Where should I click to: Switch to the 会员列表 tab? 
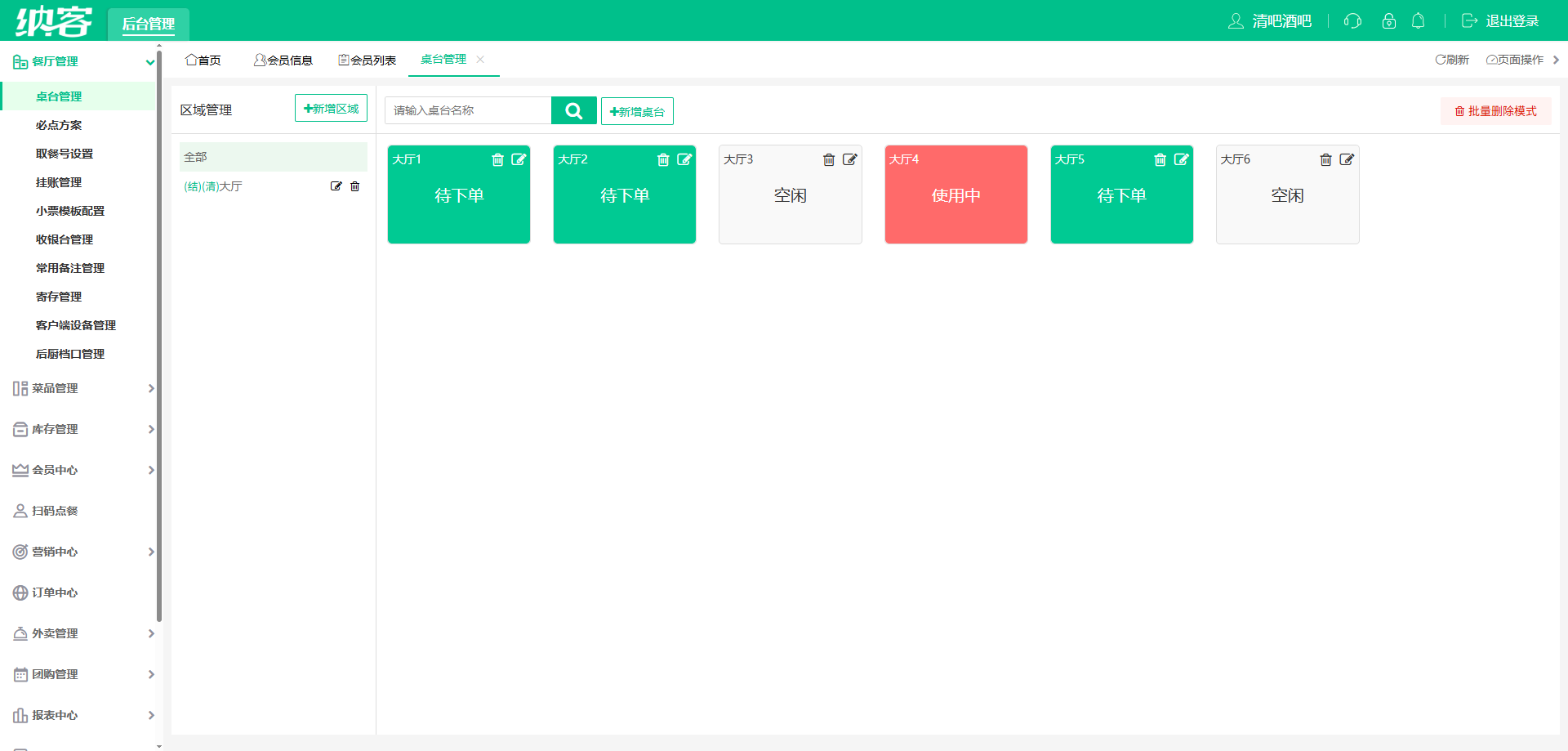pyautogui.click(x=367, y=60)
